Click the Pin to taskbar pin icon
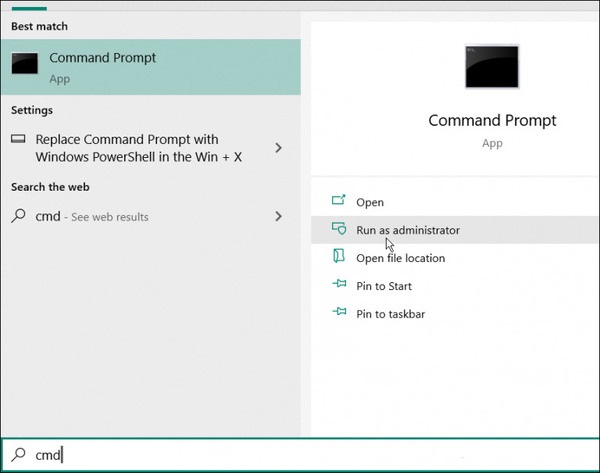 [x=339, y=312]
